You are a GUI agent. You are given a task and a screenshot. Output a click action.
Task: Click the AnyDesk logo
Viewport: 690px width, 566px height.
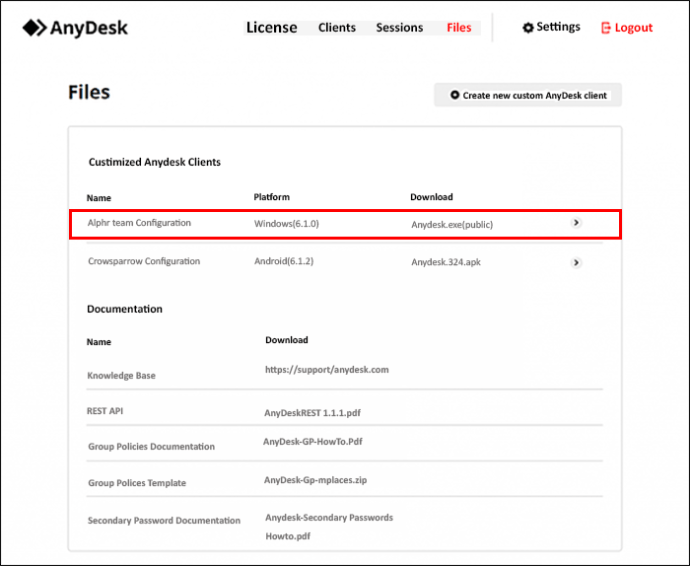click(75, 28)
